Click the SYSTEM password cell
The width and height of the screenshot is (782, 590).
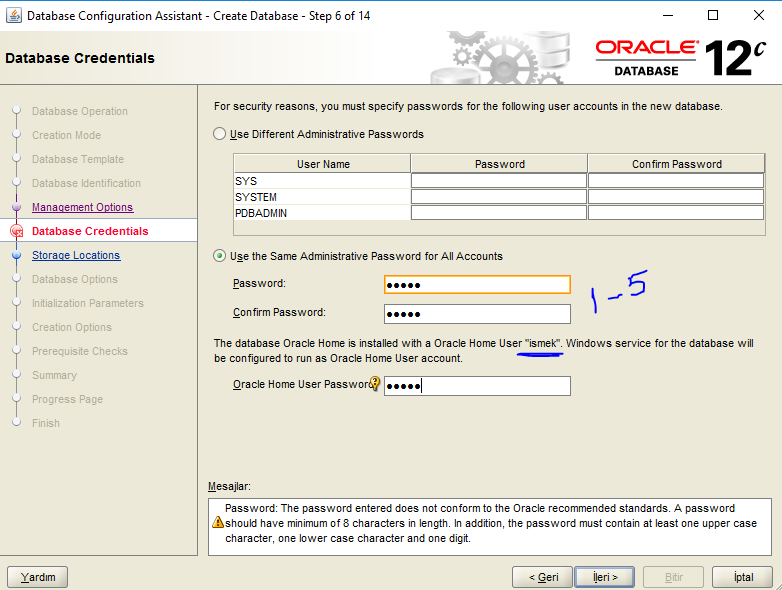tap(499, 197)
